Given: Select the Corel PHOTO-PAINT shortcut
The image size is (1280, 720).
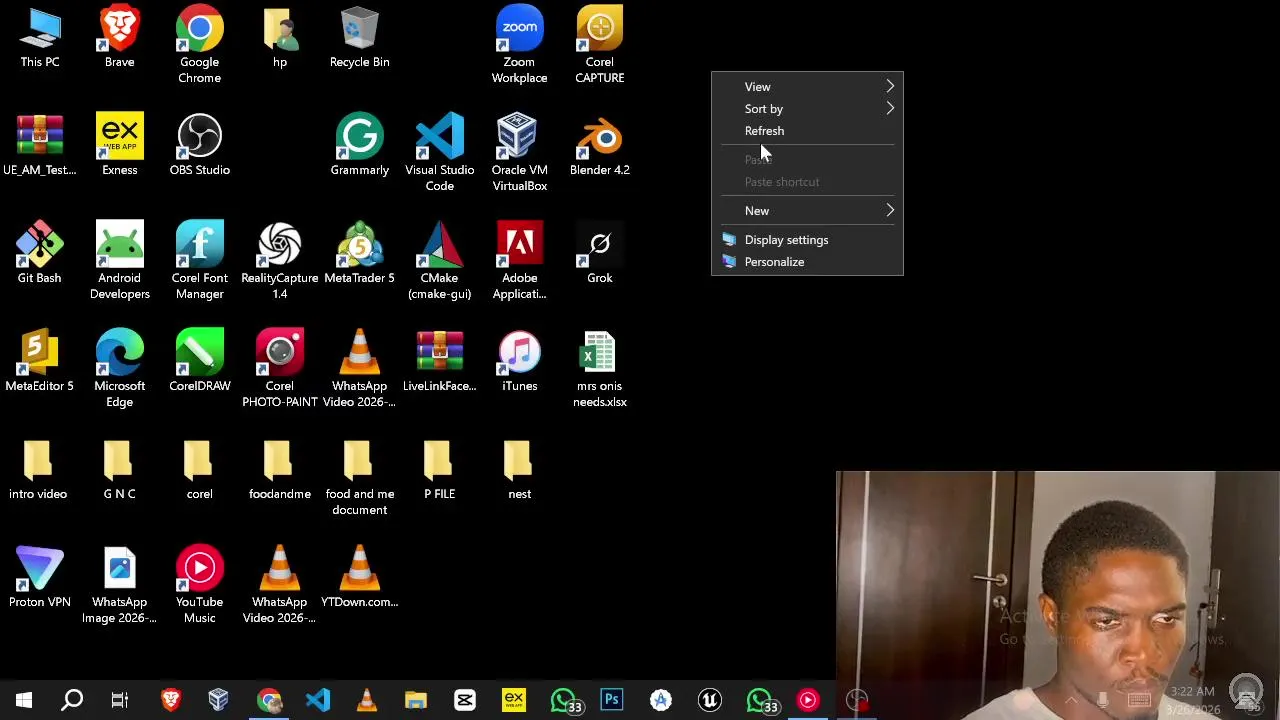Looking at the screenshot, I should [x=280, y=369].
